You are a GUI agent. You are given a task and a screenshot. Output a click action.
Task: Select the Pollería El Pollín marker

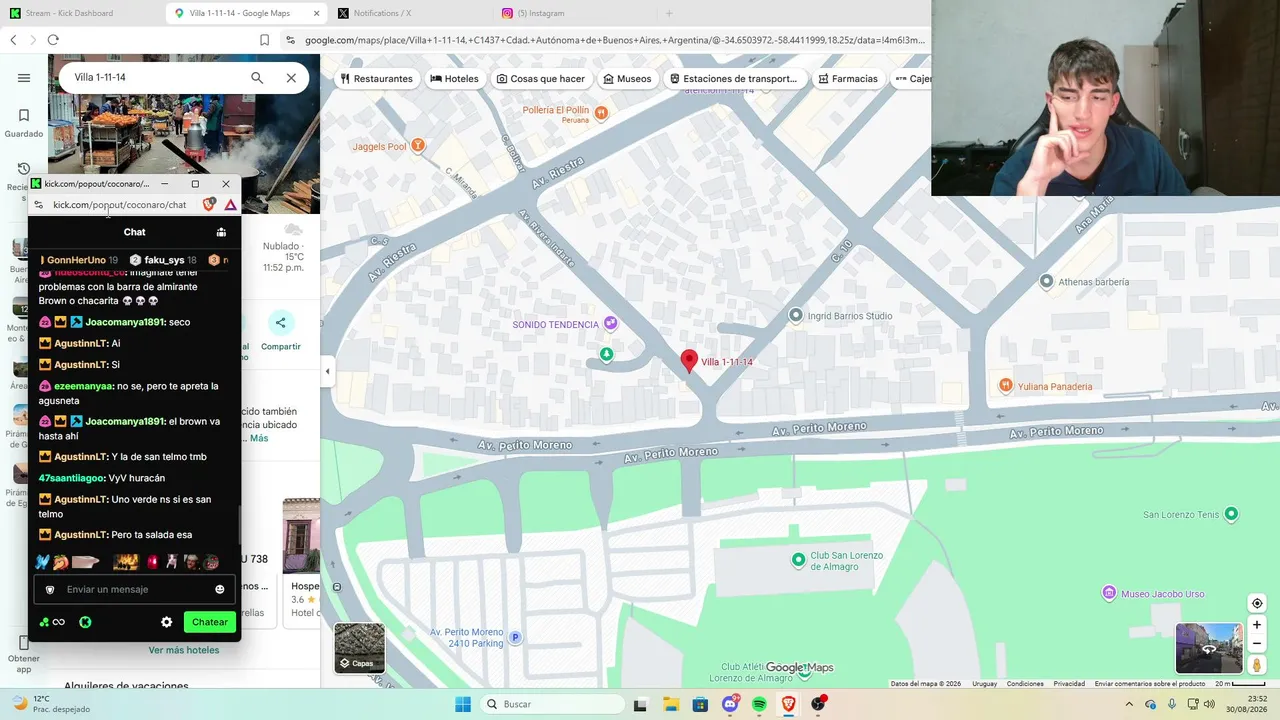[601, 113]
